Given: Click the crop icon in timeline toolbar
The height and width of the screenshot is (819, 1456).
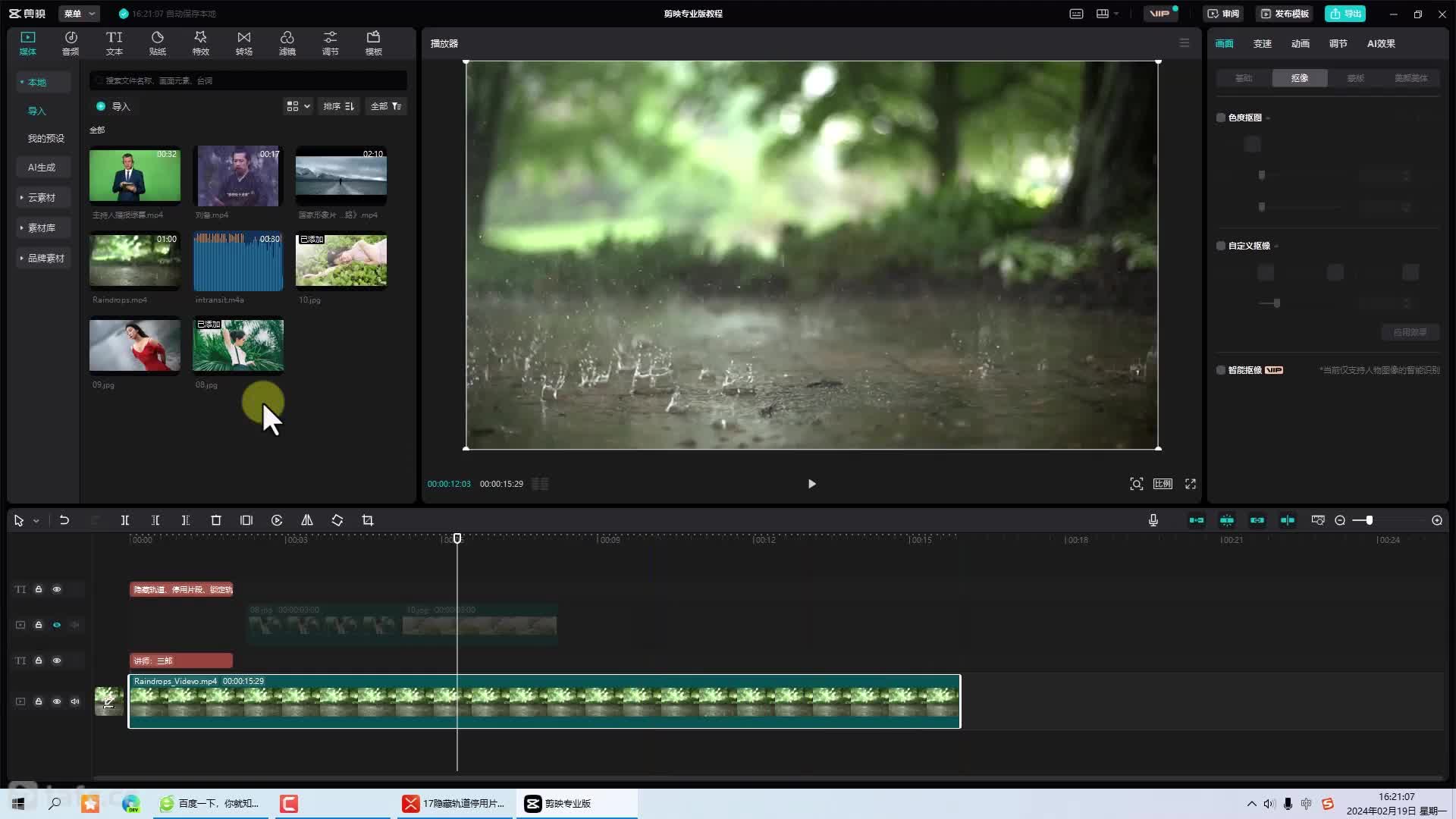Looking at the screenshot, I should pyautogui.click(x=368, y=520).
